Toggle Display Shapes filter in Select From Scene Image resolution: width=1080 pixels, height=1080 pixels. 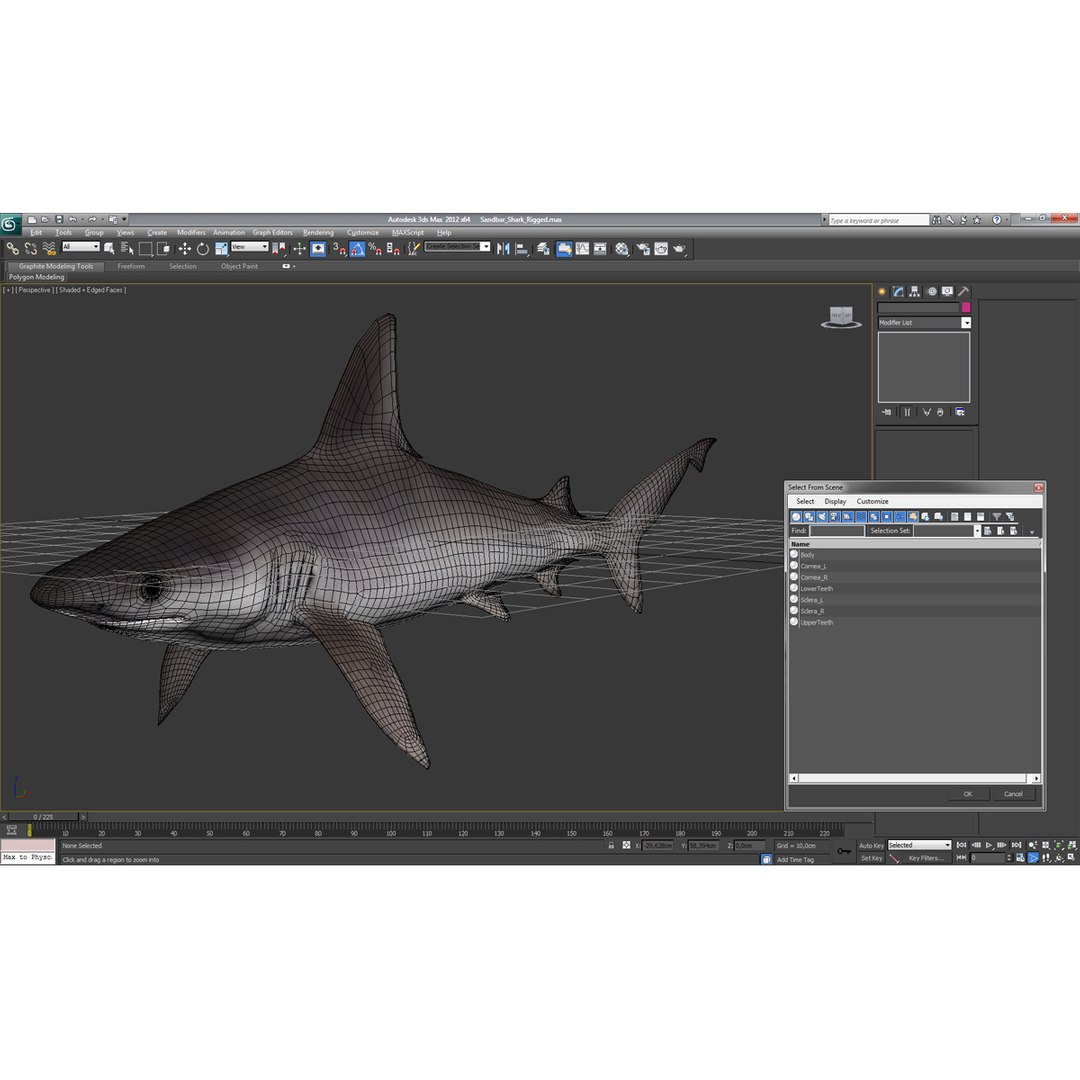click(809, 517)
